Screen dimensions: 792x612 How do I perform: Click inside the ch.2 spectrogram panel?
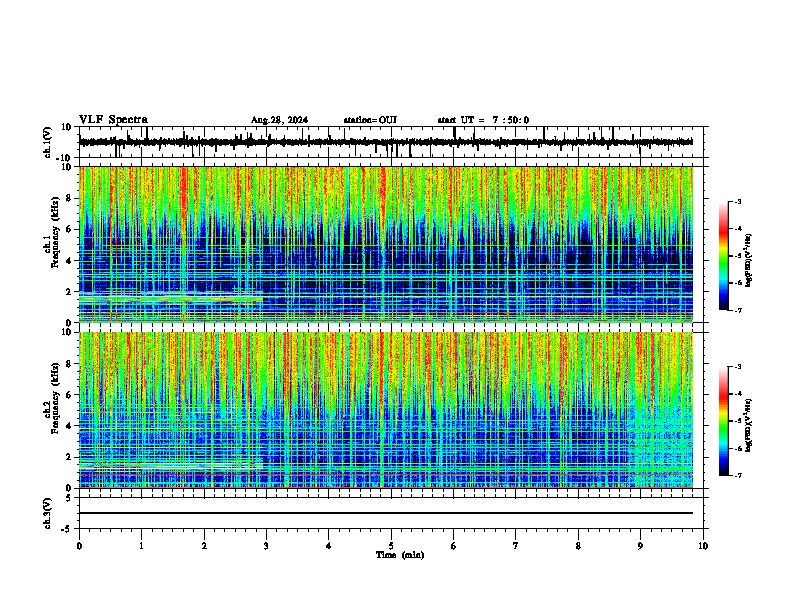pos(386,410)
